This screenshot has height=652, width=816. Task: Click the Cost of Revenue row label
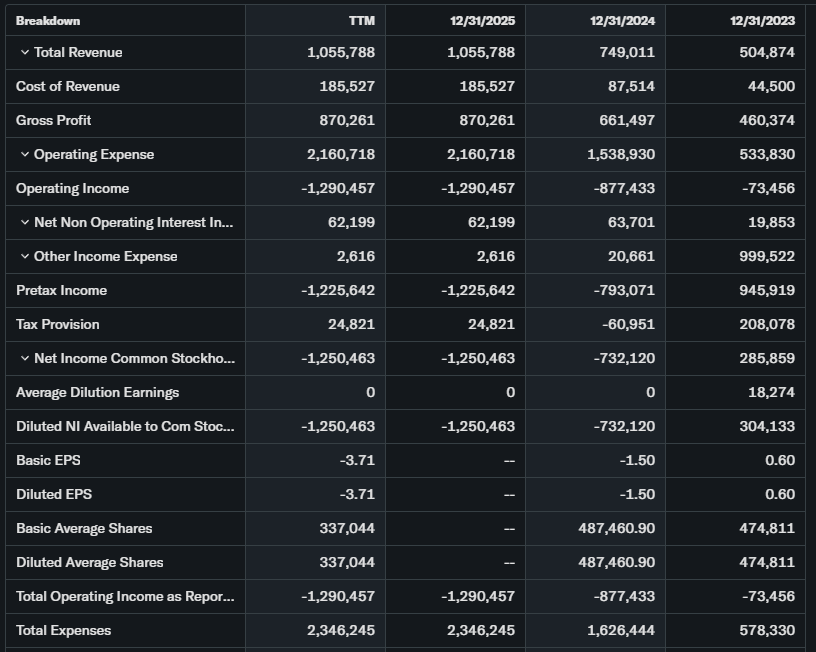(x=67, y=86)
